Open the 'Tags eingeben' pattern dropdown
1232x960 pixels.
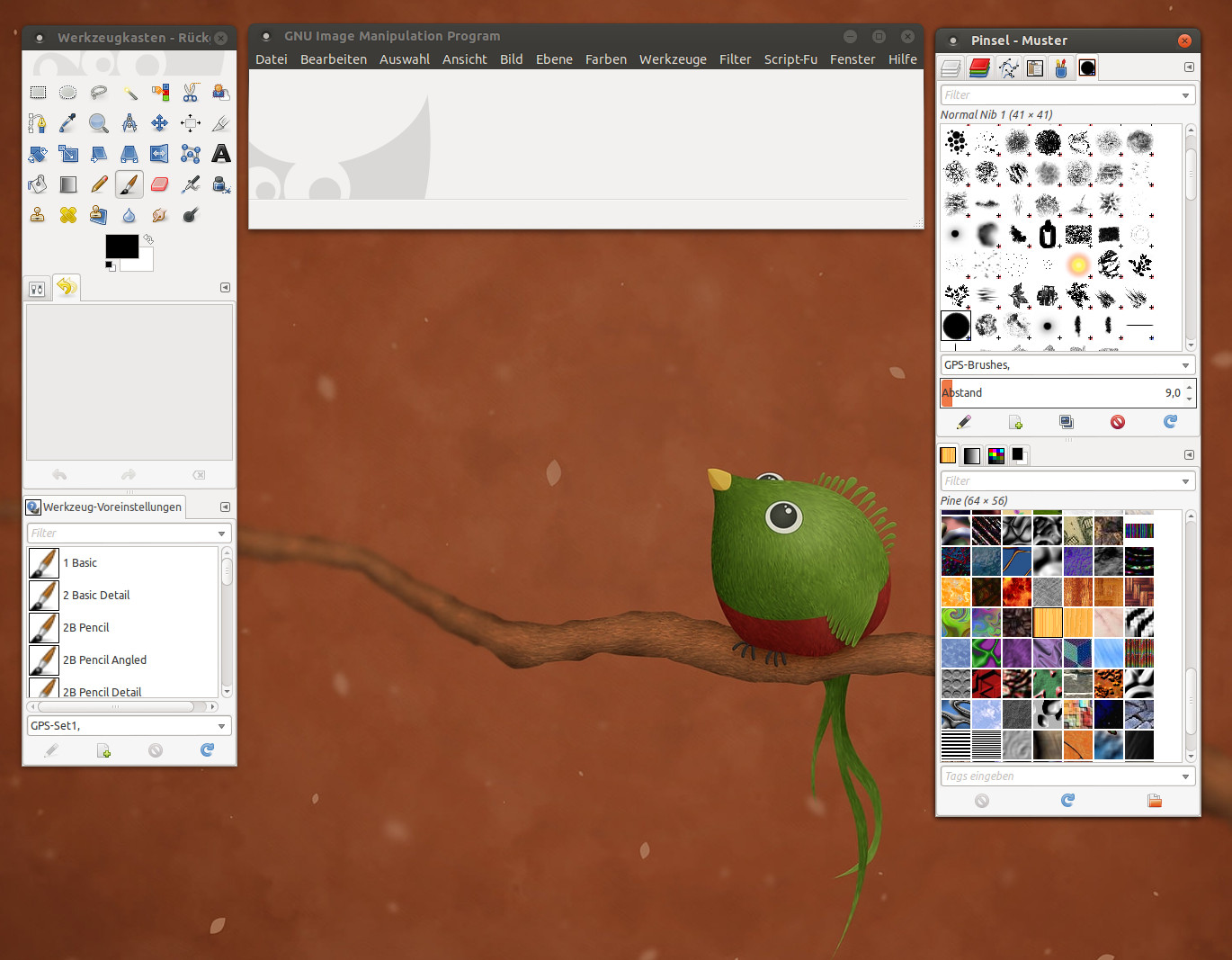[1185, 776]
